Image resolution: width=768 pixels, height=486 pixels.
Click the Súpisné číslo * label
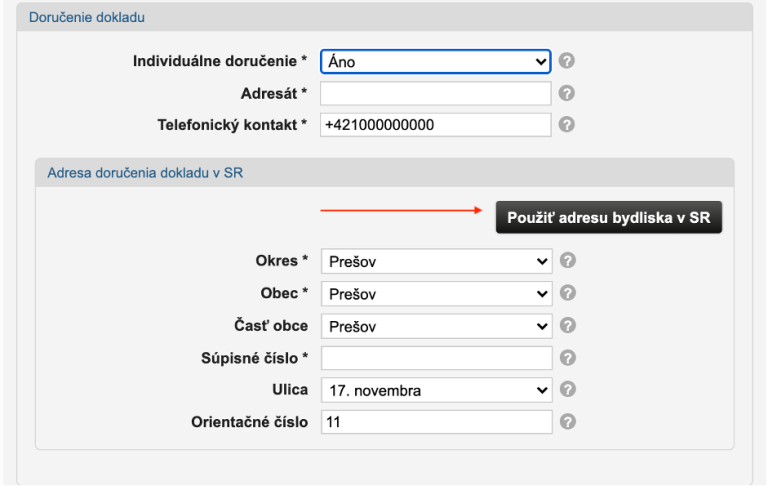tap(255, 358)
